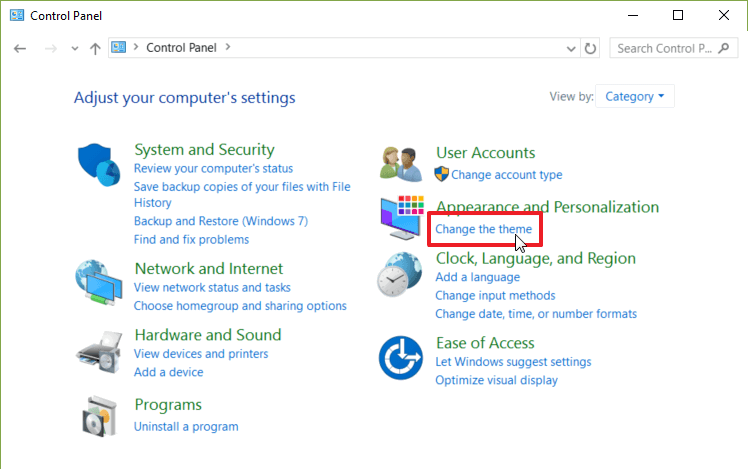Click View devices and printers link

pyautogui.click(x=201, y=353)
